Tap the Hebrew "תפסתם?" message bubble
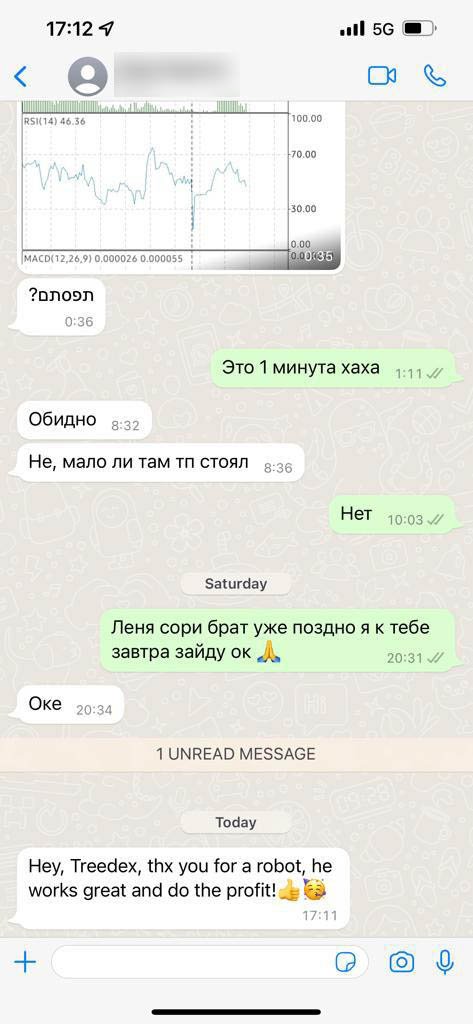473x1024 pixels. pyautogui.click(x=60, y=306)
